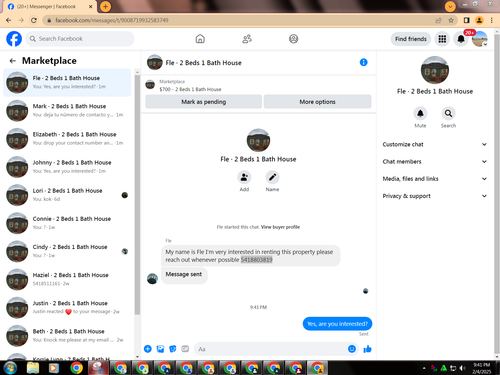500x375 pixels.
Task: Expand Chat members section
Action: (x=435, y=162)
